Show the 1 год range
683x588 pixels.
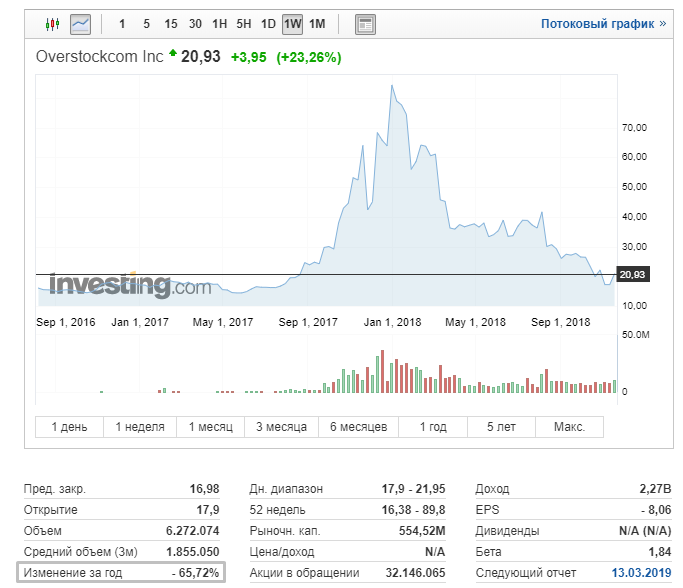(x=433, y=427)
